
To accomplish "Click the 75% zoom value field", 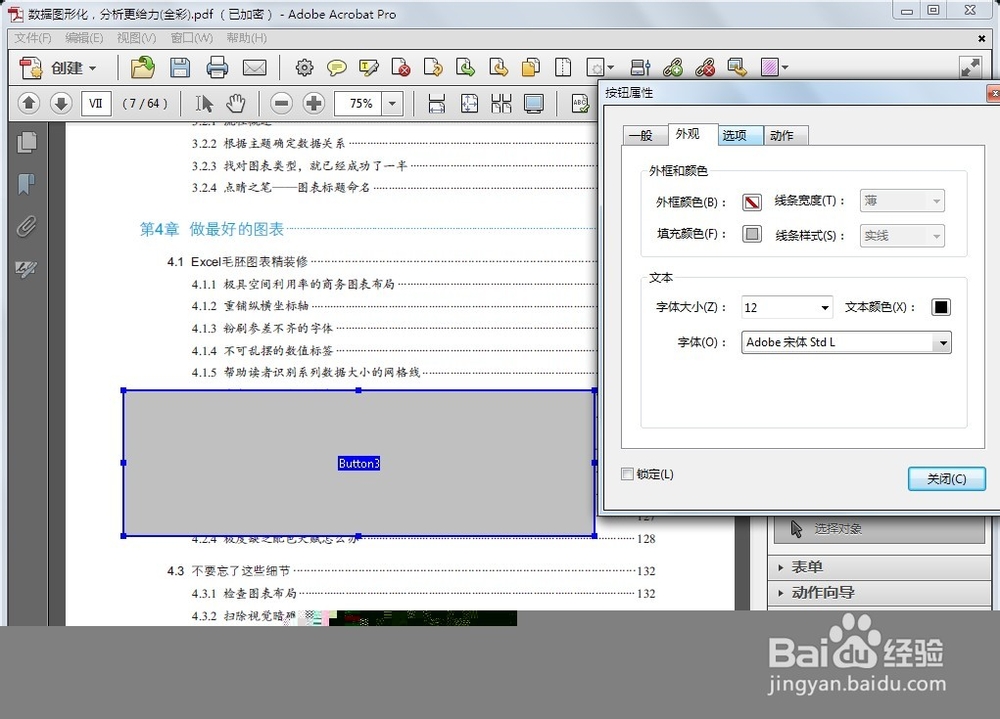I will point(359,103).
